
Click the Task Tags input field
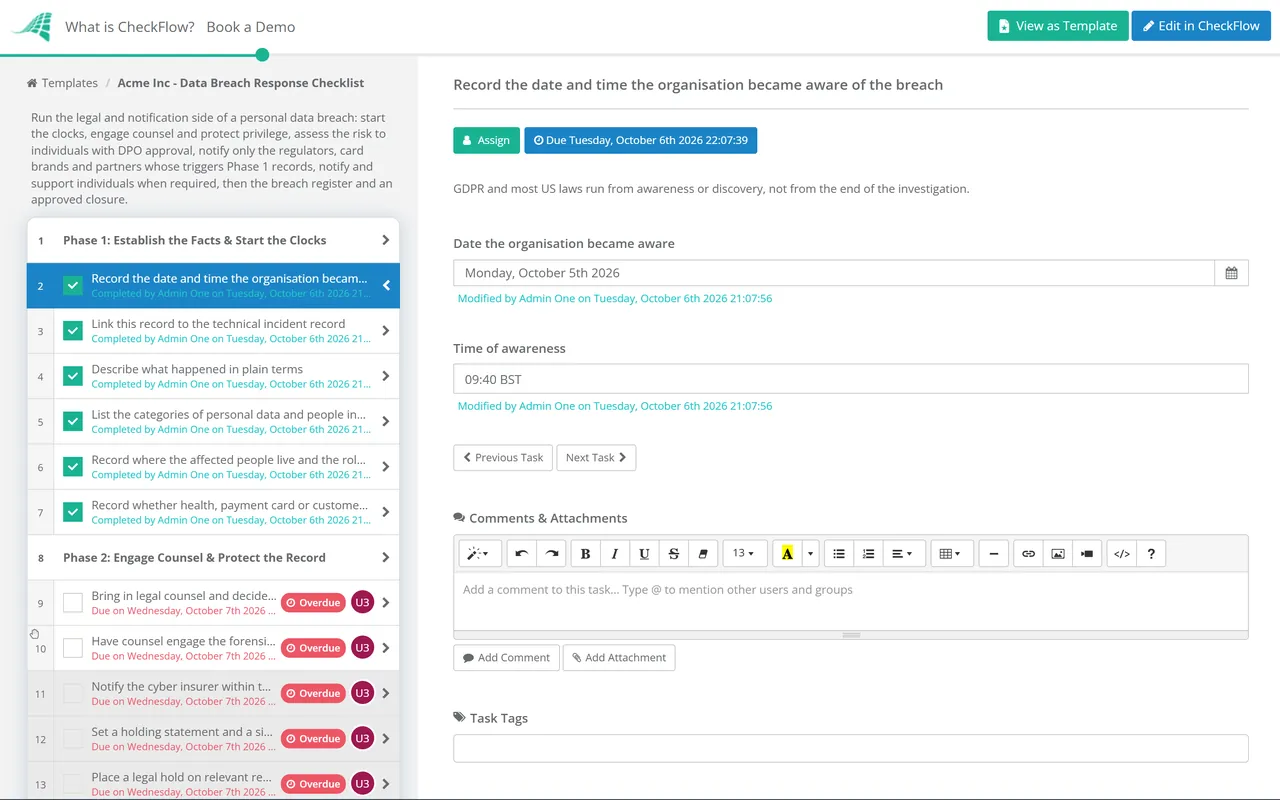[x=851, y=748]
